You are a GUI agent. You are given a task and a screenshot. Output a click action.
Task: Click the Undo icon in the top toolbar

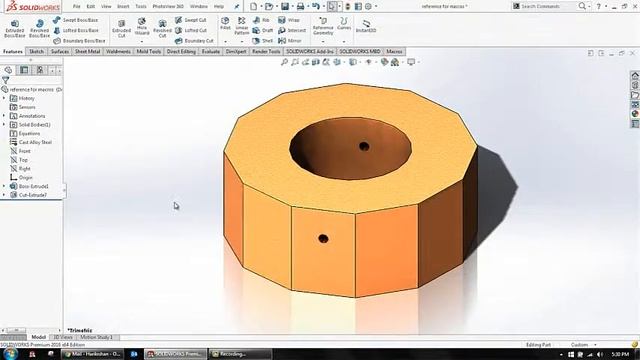click(x=316, y=7)
